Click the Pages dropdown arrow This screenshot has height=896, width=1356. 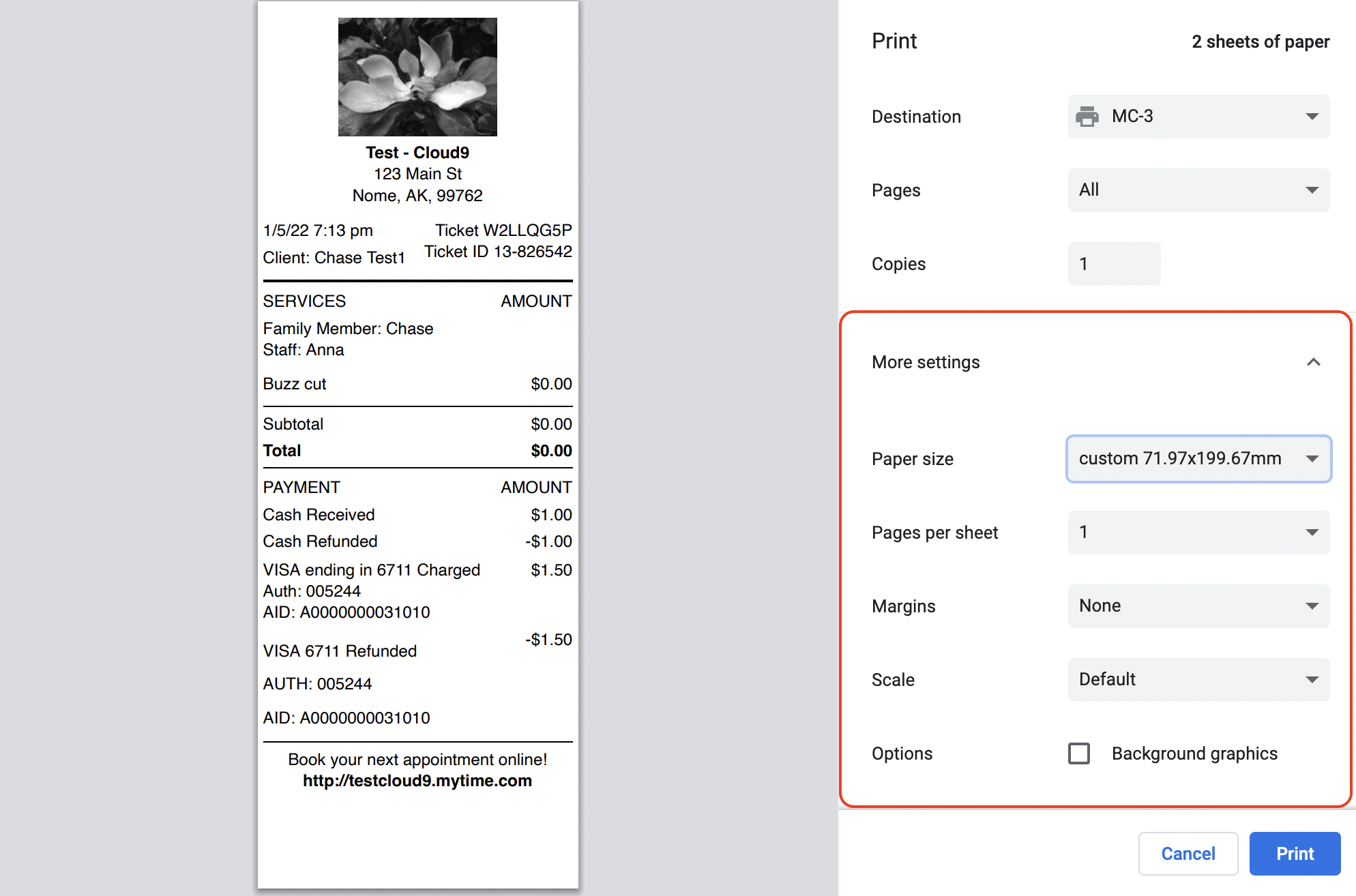tap(1312, 190)
